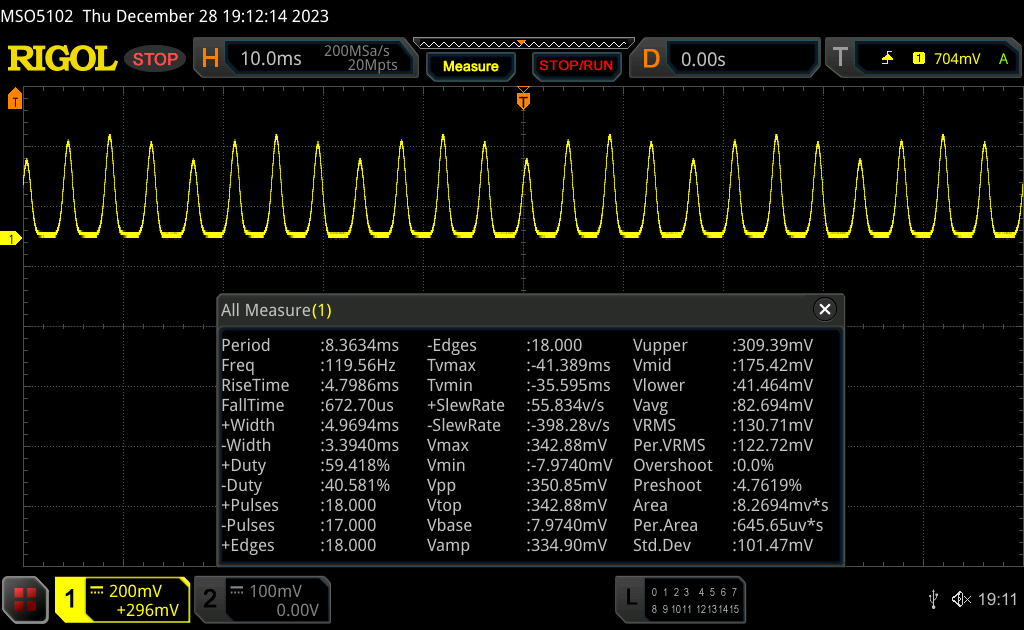This screenshot has width=1024, height=630.
Task: Select the Std.Dev 101.47mV measurement
Action: (723, 545)
